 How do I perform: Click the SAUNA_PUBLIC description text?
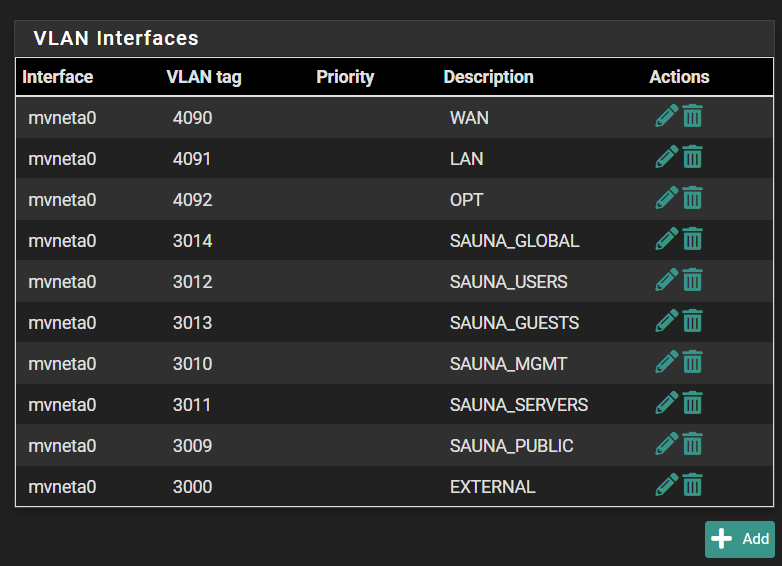click(511, 445)
